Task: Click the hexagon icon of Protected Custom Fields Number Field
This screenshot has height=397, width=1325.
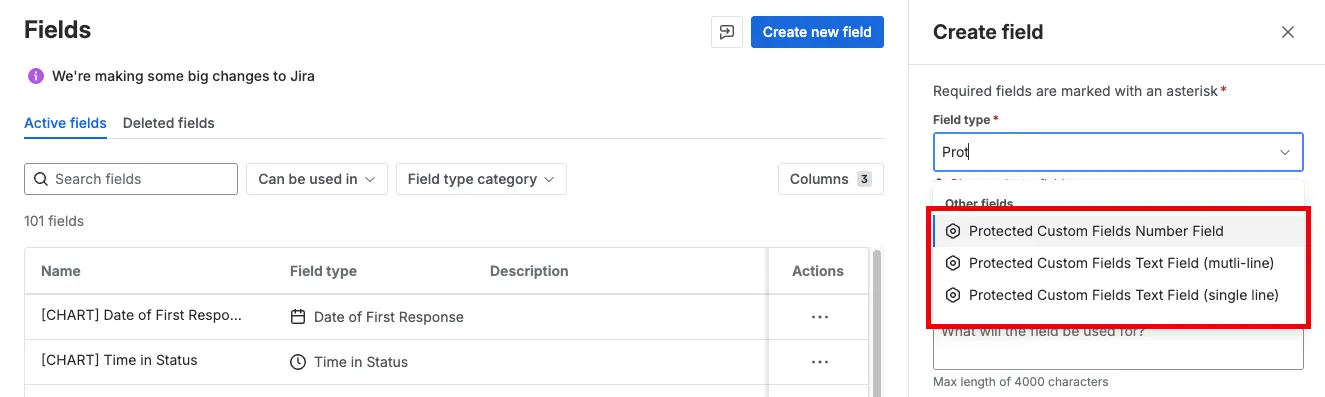Action: [953, 231]
